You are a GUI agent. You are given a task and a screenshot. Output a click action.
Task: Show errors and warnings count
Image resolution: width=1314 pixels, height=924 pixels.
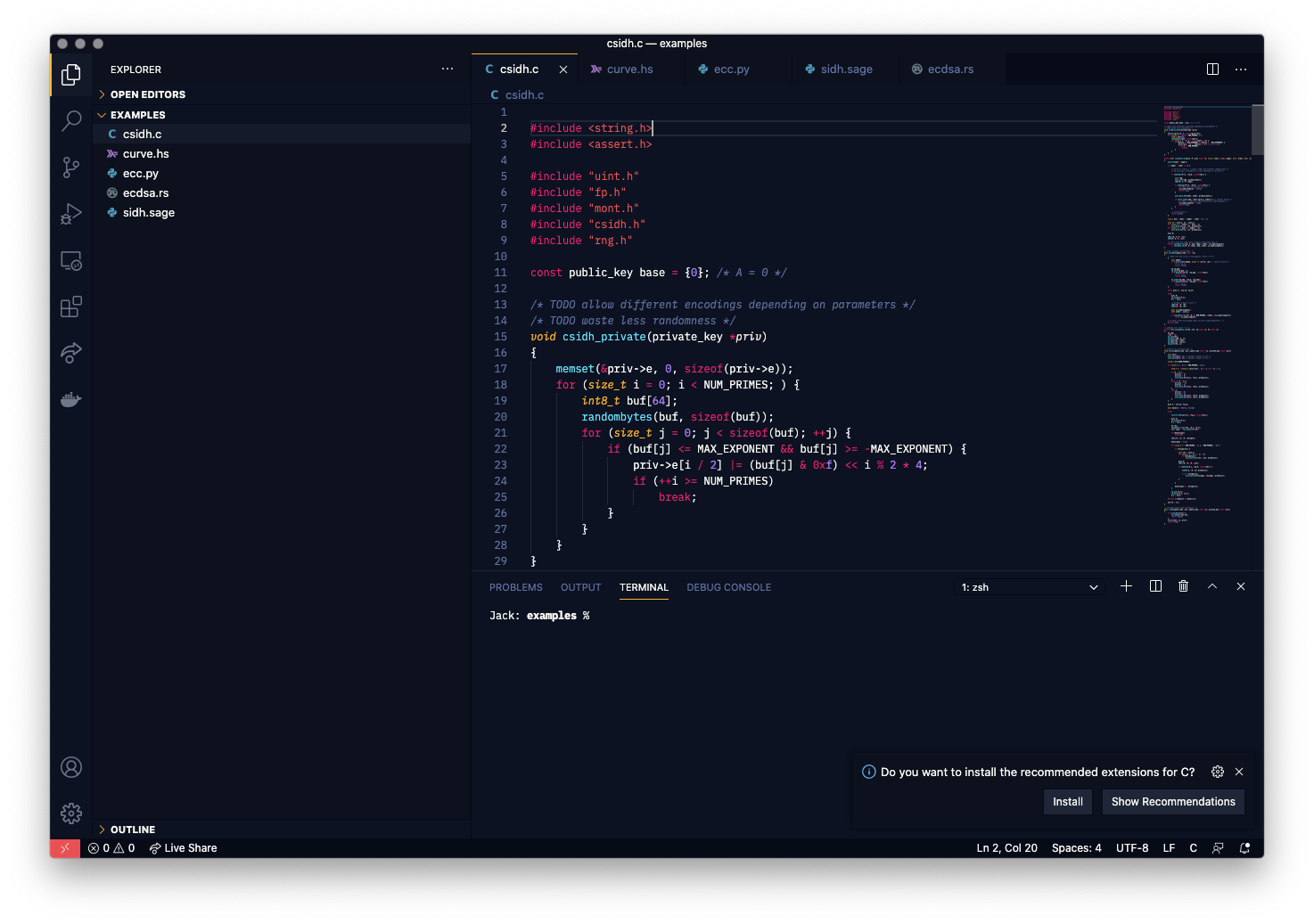tap(111, 848)
